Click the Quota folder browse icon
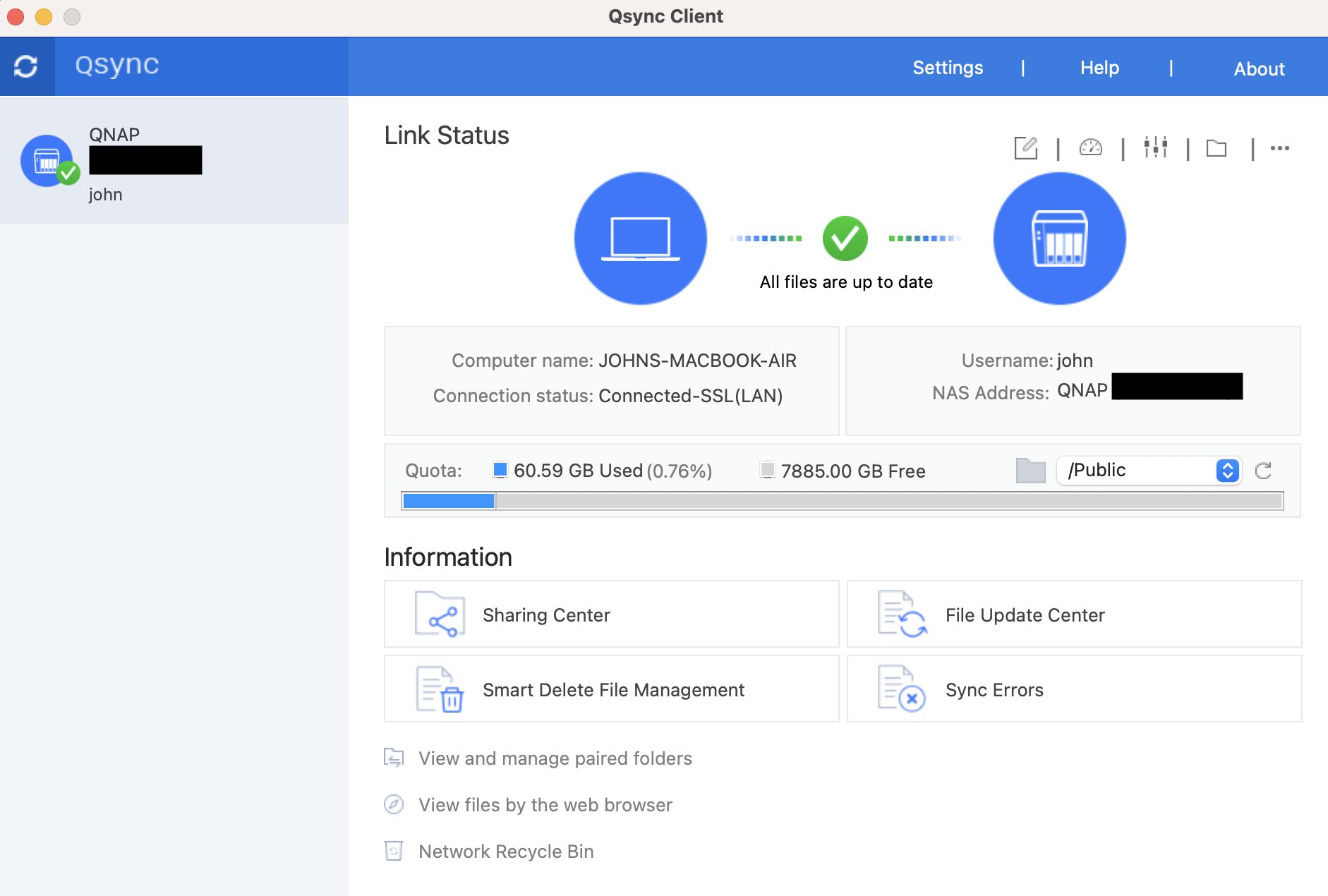This screenshot has height=896, width=1328. pyautogui.click(x=1030, y=469)
